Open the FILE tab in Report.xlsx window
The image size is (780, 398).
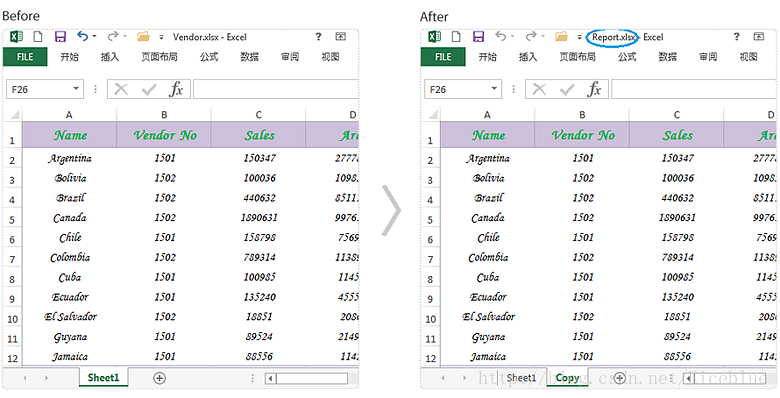(x=443, y=57)
